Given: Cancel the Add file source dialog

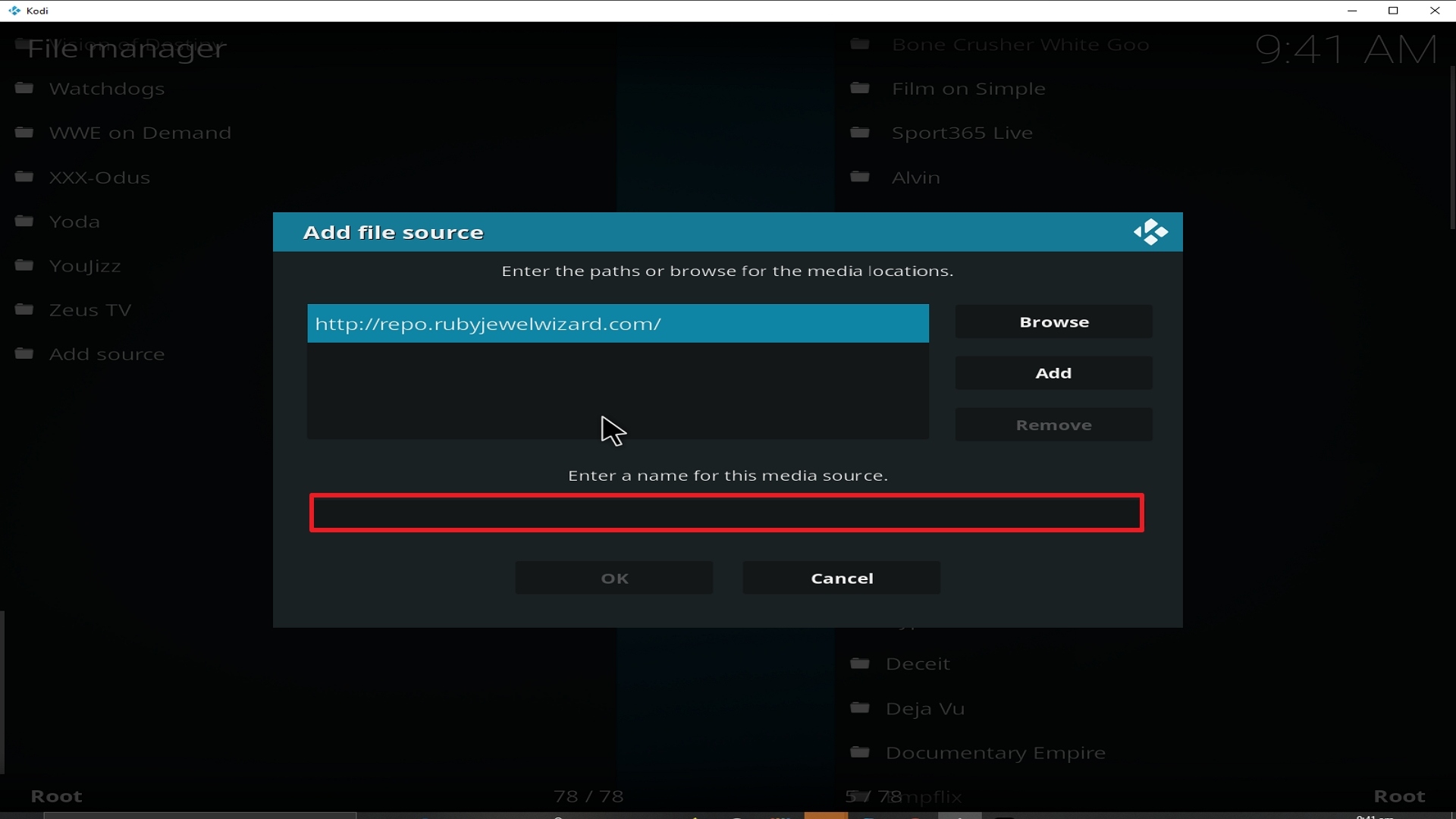Looking at the screenshot, I should coord(841,578).
